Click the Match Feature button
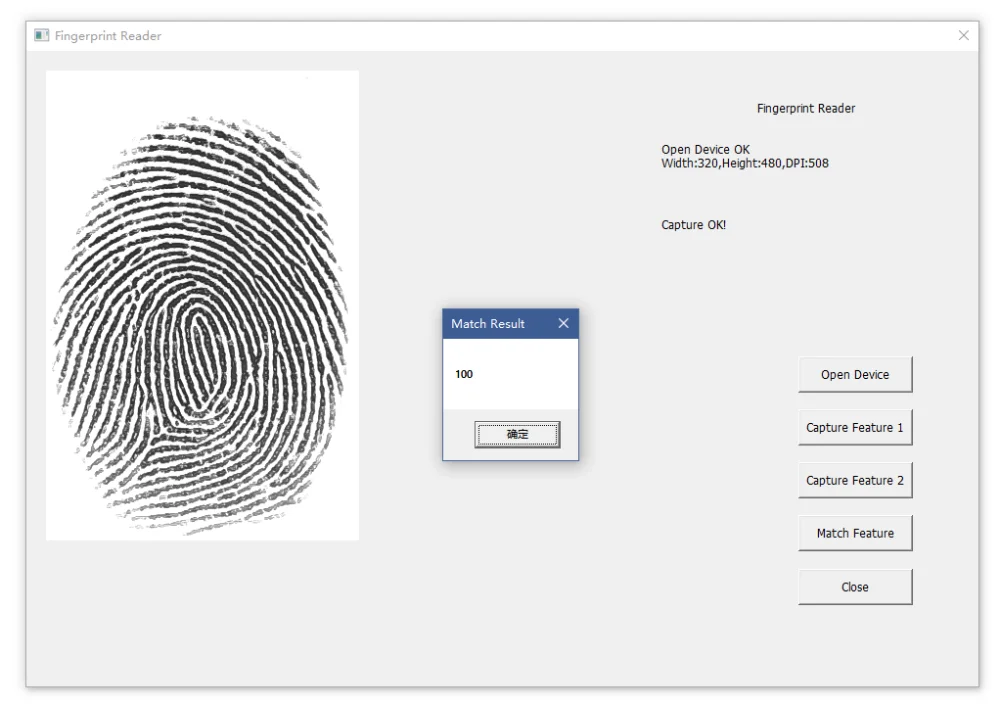Screen dimensions: 1000x705 855,532
